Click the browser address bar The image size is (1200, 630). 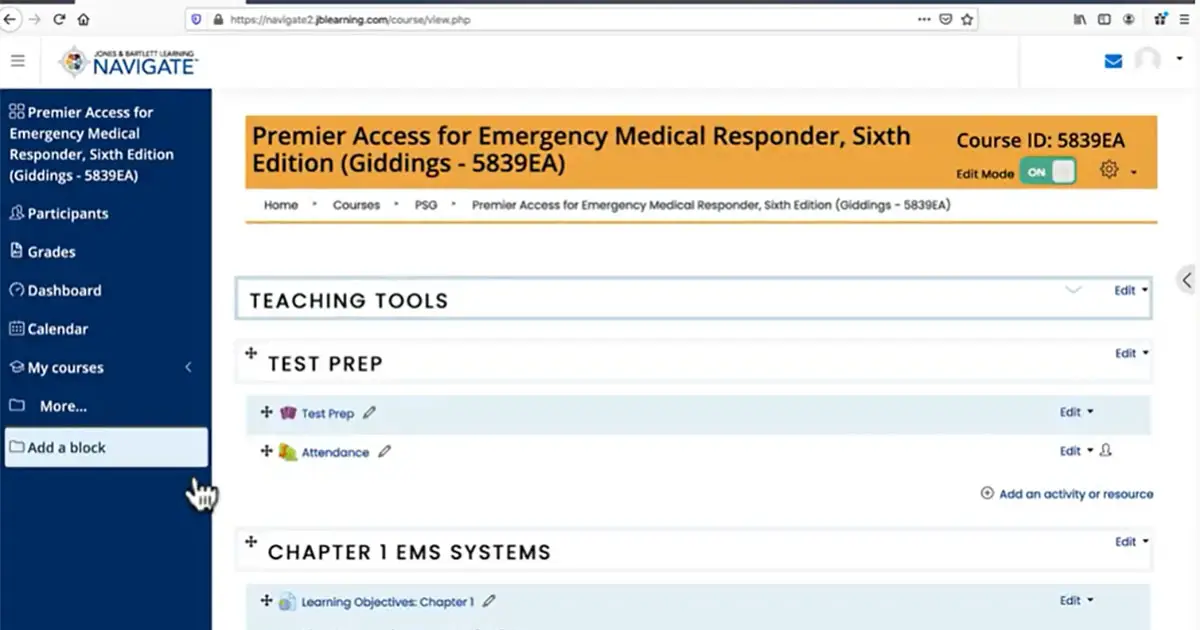tap(560, 19)
